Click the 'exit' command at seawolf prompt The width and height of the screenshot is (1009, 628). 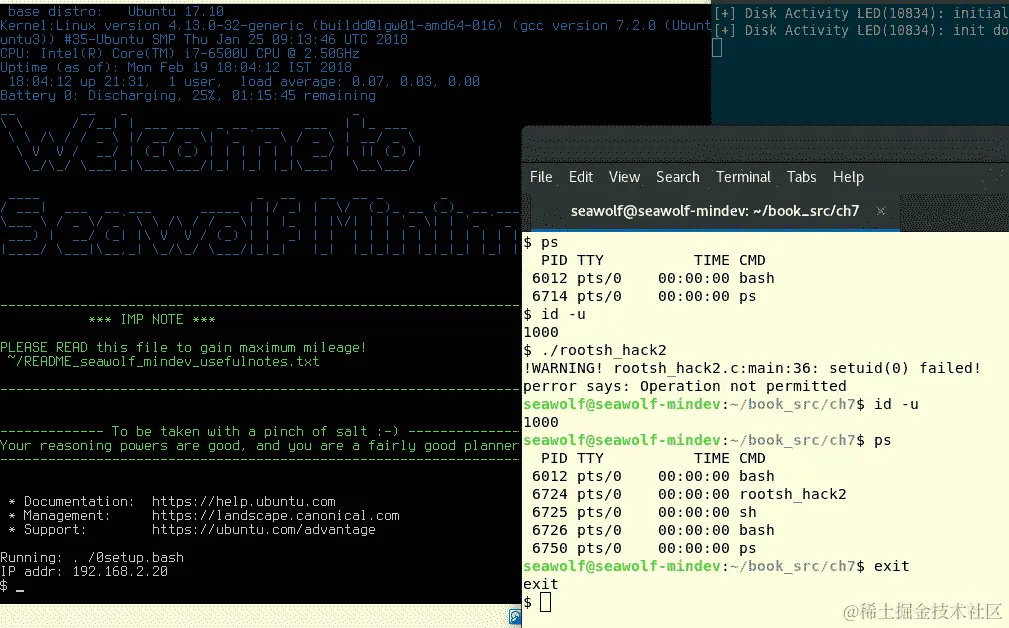(891, 566)
